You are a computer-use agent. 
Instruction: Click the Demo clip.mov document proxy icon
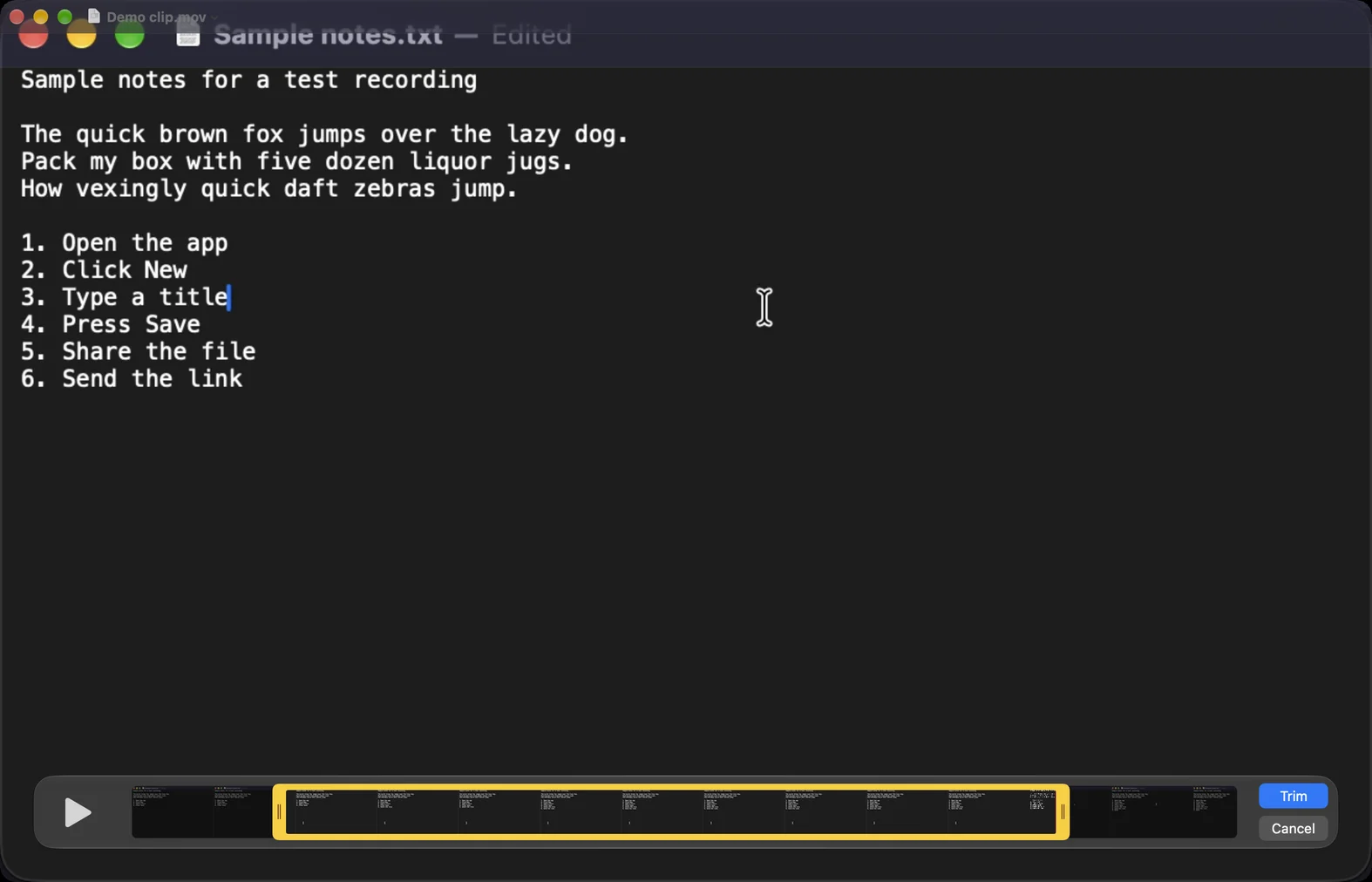94,16
